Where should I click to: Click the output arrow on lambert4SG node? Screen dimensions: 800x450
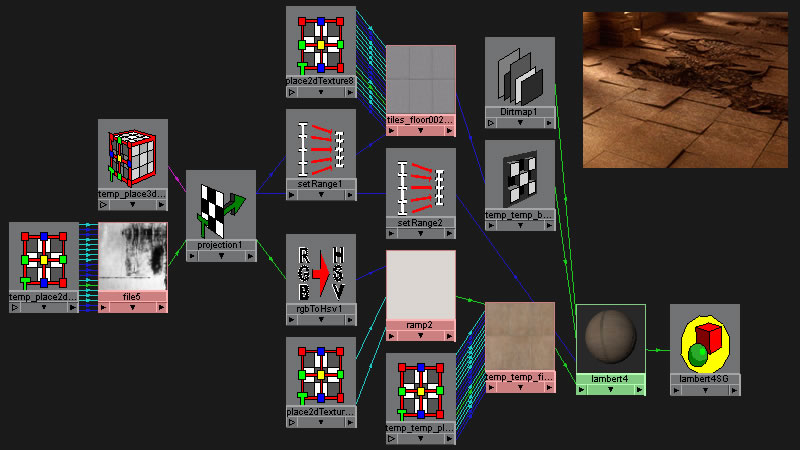pyautogui.click(x=733, y=390)
